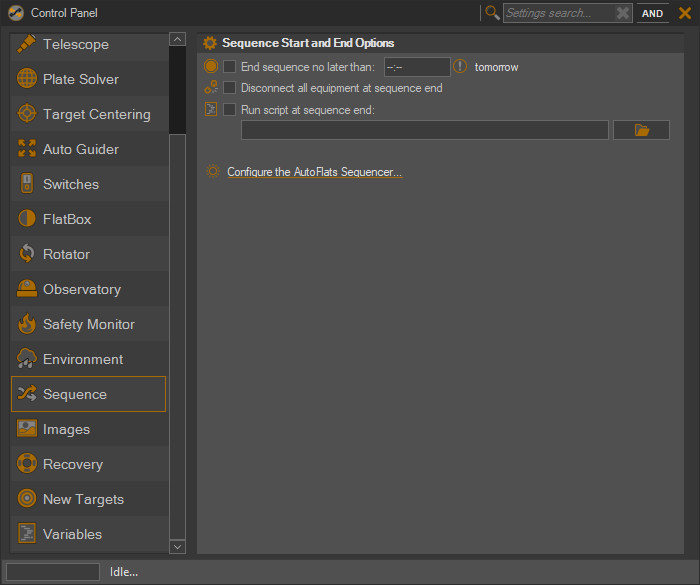Clear the settings search field
The image size is (700, 585).
[622, 13]
